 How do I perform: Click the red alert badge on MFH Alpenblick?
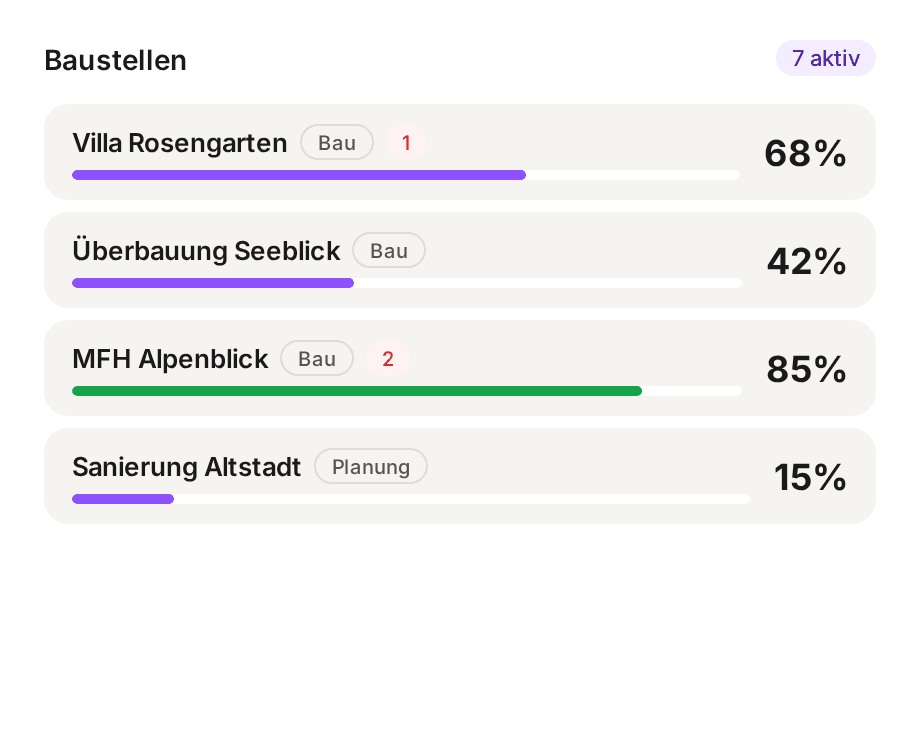coord(388,359)
